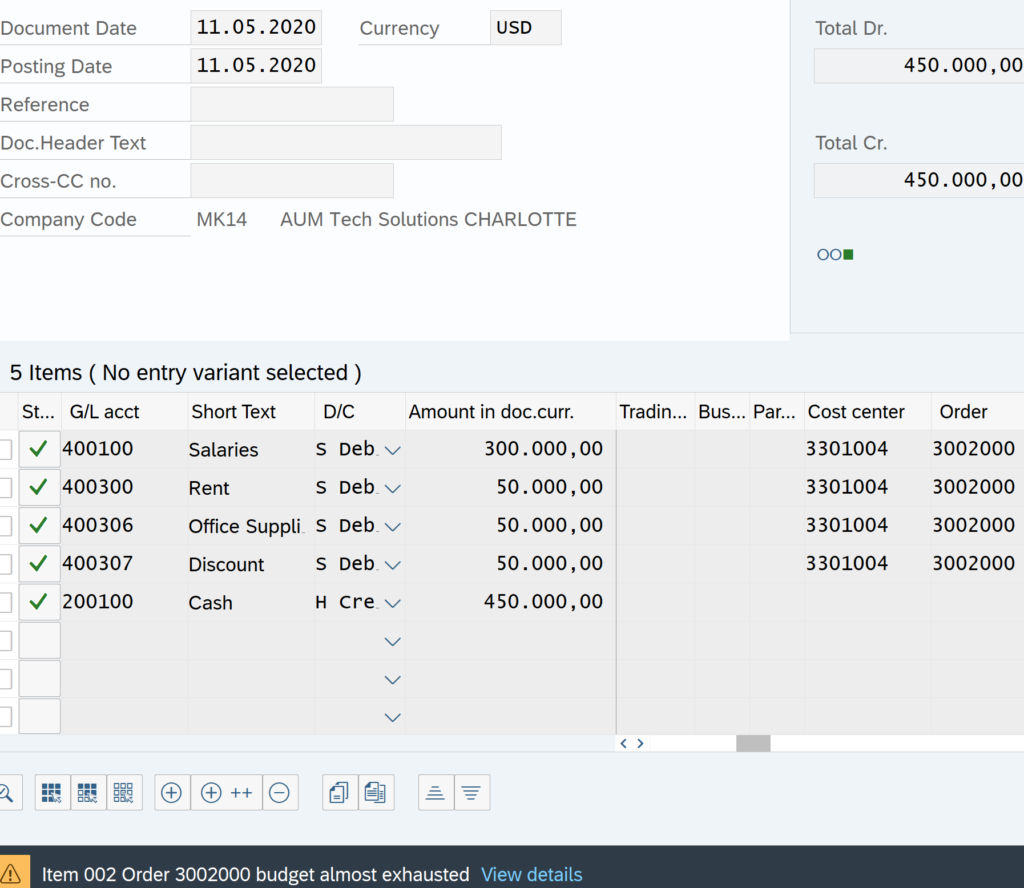Screen dimensions: 1024x888
Task: Click the status checkmark for account 400300
Action: (39, 487)
